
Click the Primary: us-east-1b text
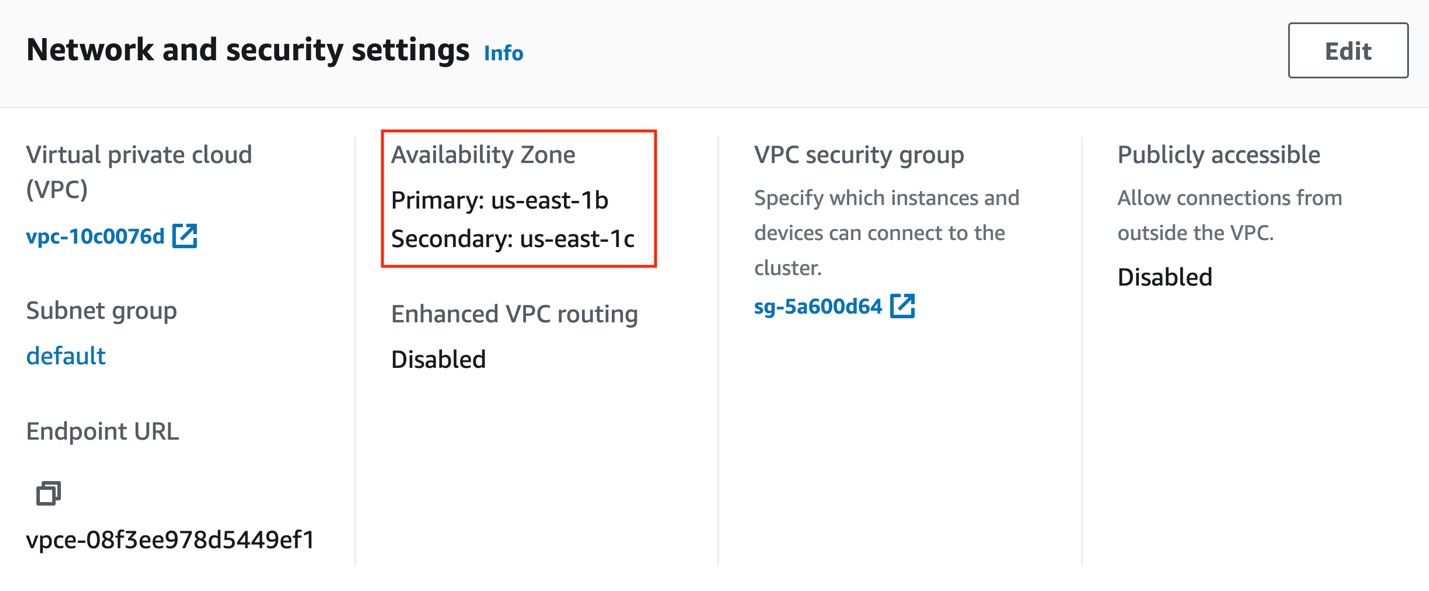coord(499,200)
